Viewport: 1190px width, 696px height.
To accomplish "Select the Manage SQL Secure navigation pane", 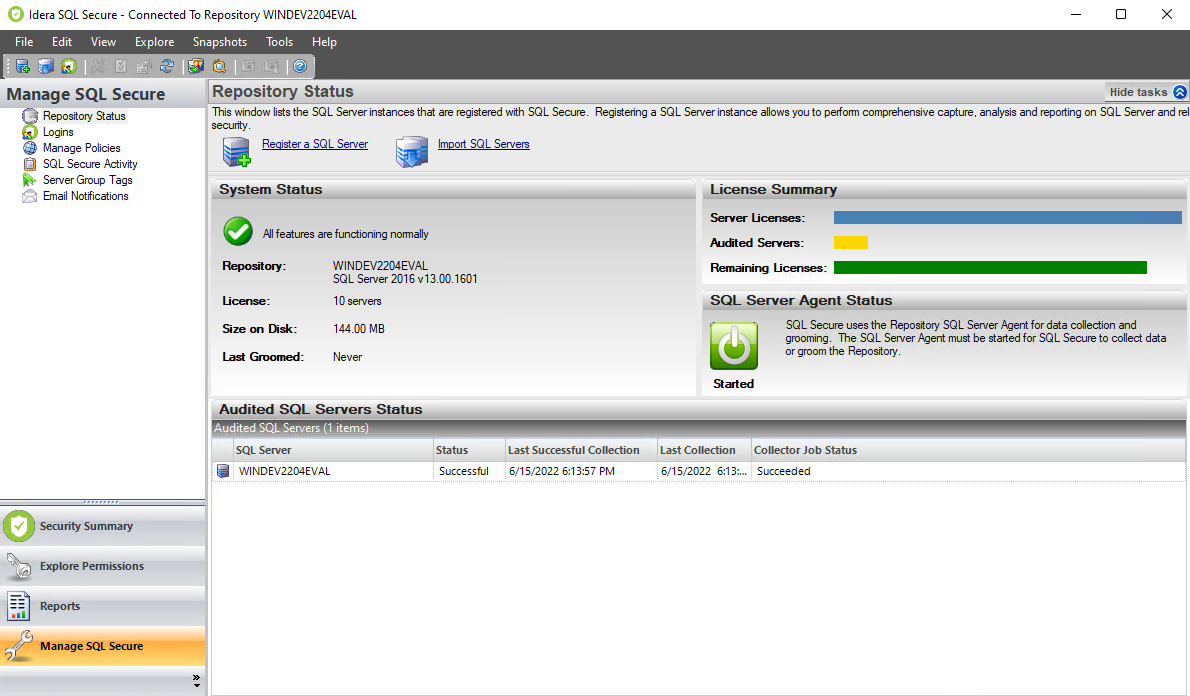I will tap(102, 646).
